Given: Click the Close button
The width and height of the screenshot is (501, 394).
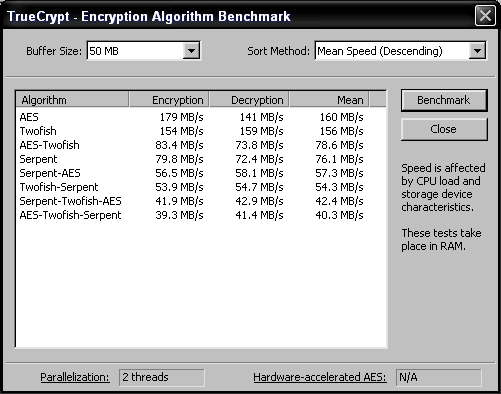Looking at the screenshot, I should pos(444,129).
